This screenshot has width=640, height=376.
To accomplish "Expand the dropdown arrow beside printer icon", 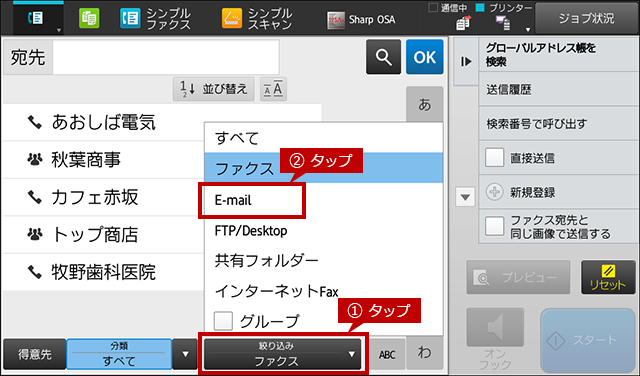I will click(x=528, y=29).
